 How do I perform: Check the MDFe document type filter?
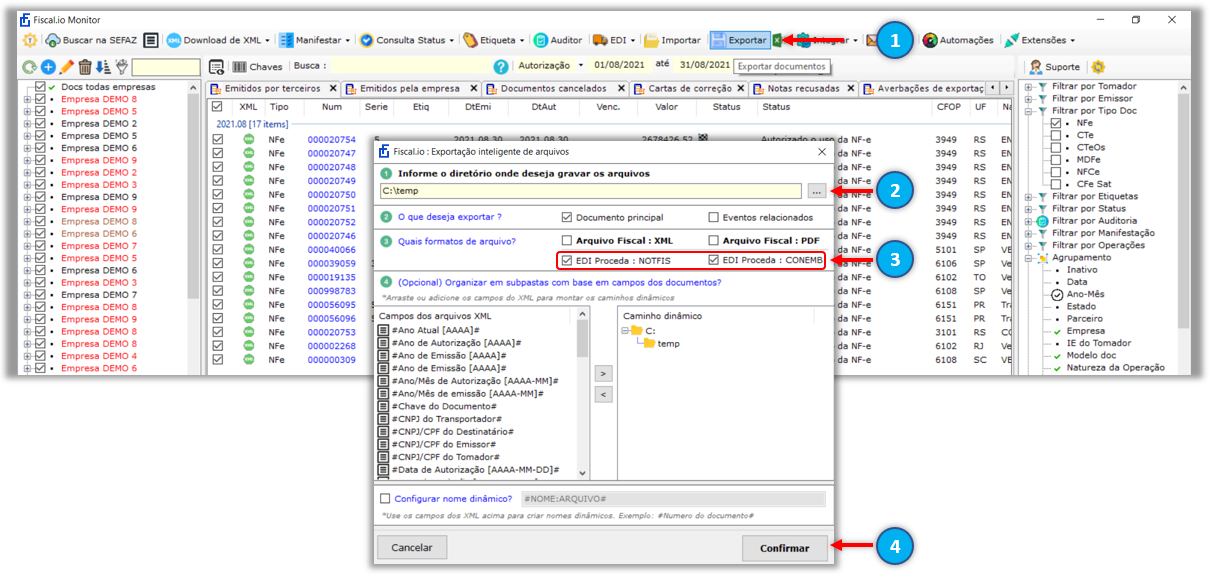tap(1056, 159)
